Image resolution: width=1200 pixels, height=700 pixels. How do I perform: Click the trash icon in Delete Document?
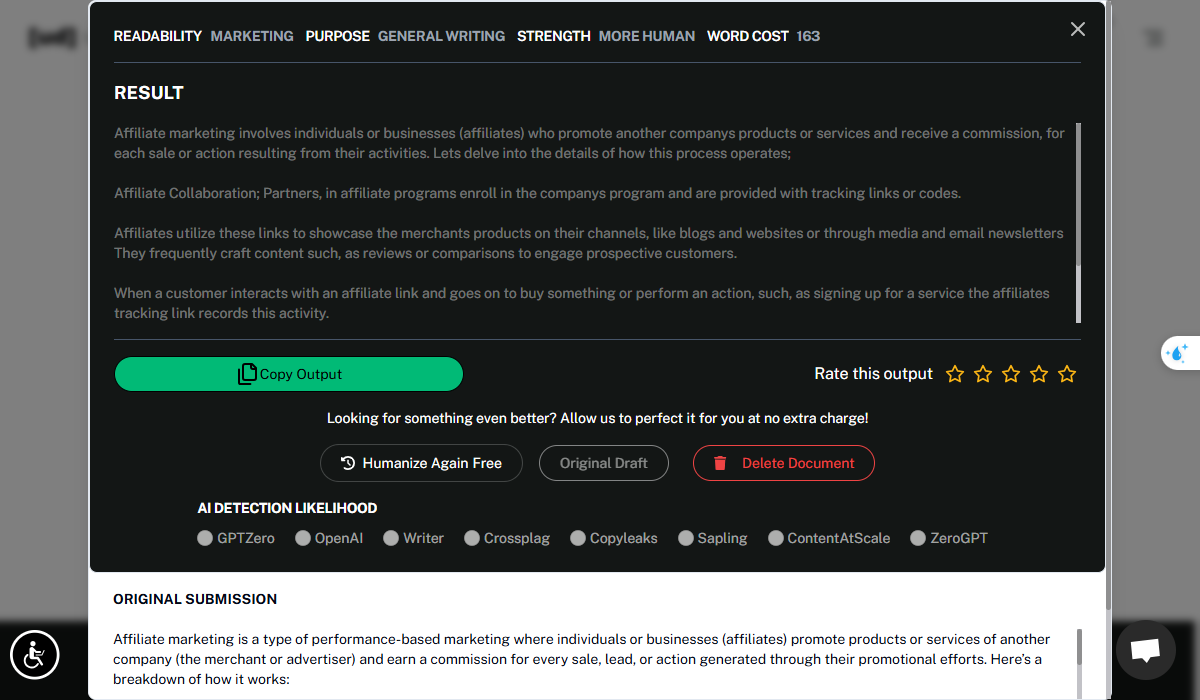tap(720, 463)
